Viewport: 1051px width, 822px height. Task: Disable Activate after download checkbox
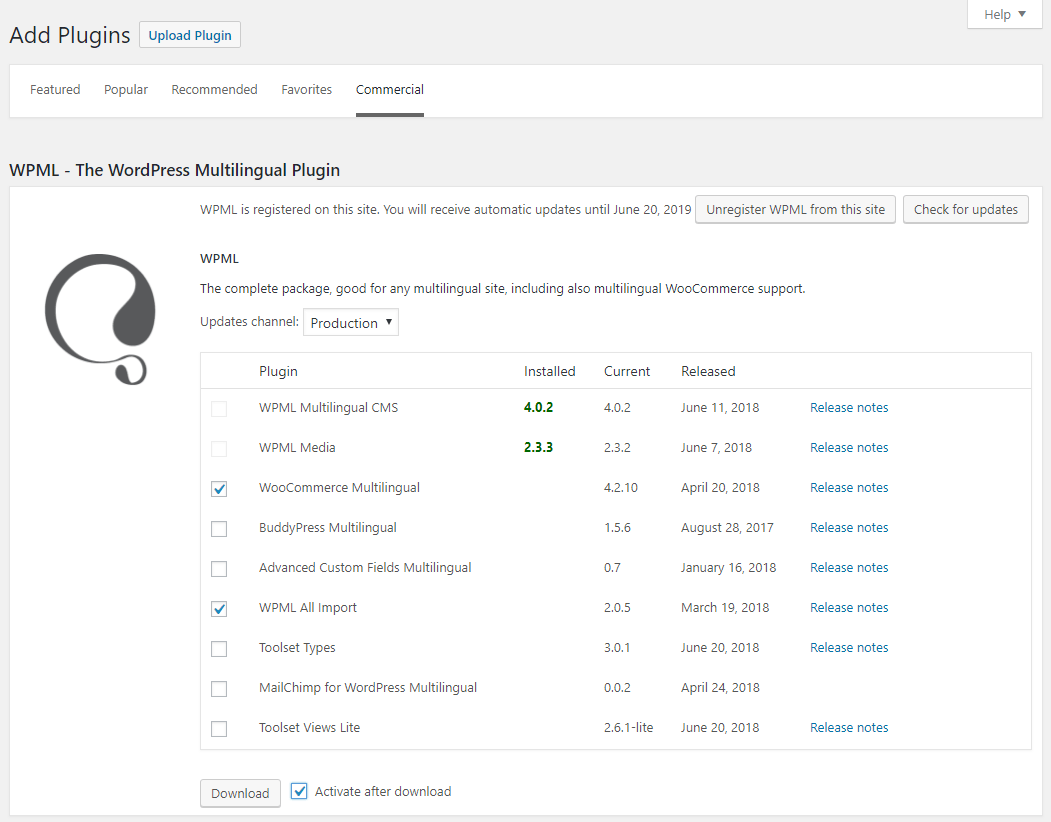click(299, 791)
